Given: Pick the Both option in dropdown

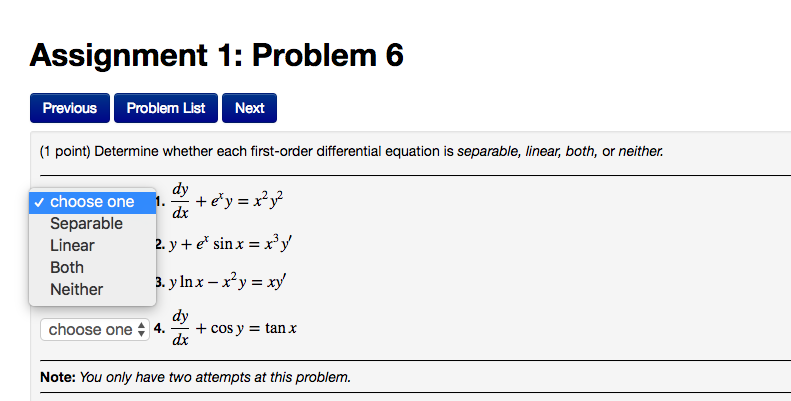Looking at the screenshot, I should (x=67, y=267).
